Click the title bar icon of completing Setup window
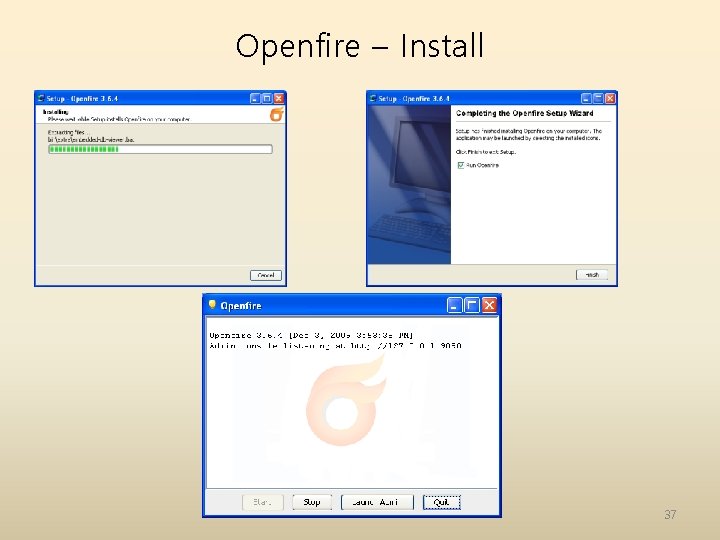 373,98
